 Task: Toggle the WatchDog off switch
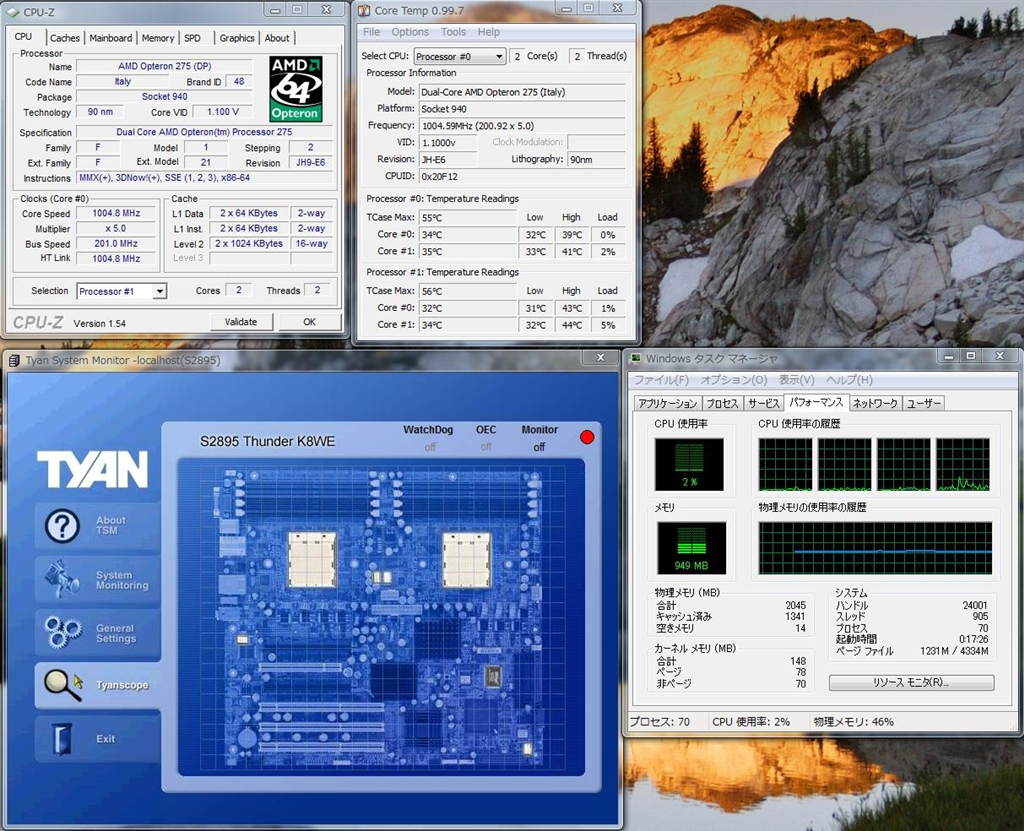click(x=430, y=447)
